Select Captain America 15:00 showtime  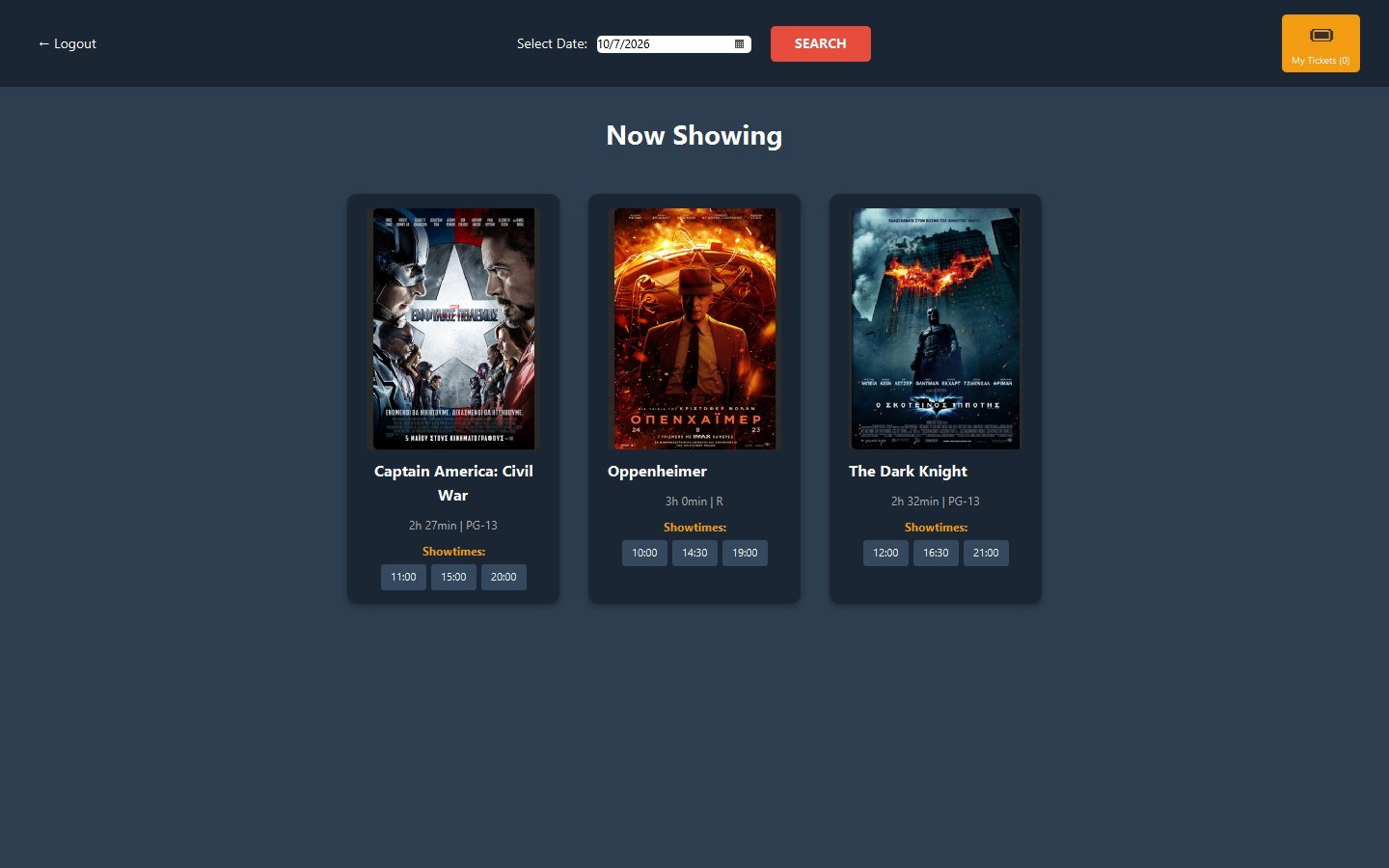(x=453, y=577)
